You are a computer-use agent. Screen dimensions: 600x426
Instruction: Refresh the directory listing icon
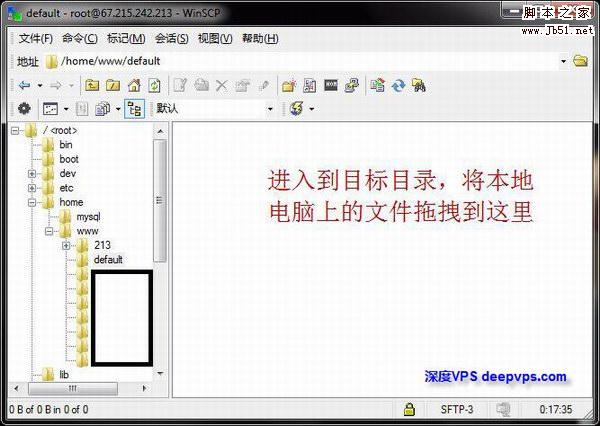(154, 85)
